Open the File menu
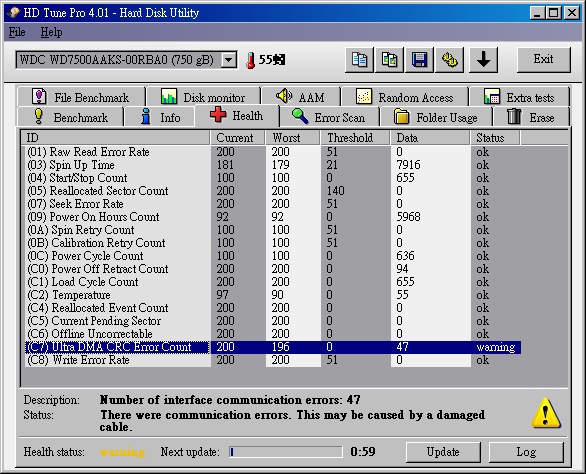 [17, 32]
